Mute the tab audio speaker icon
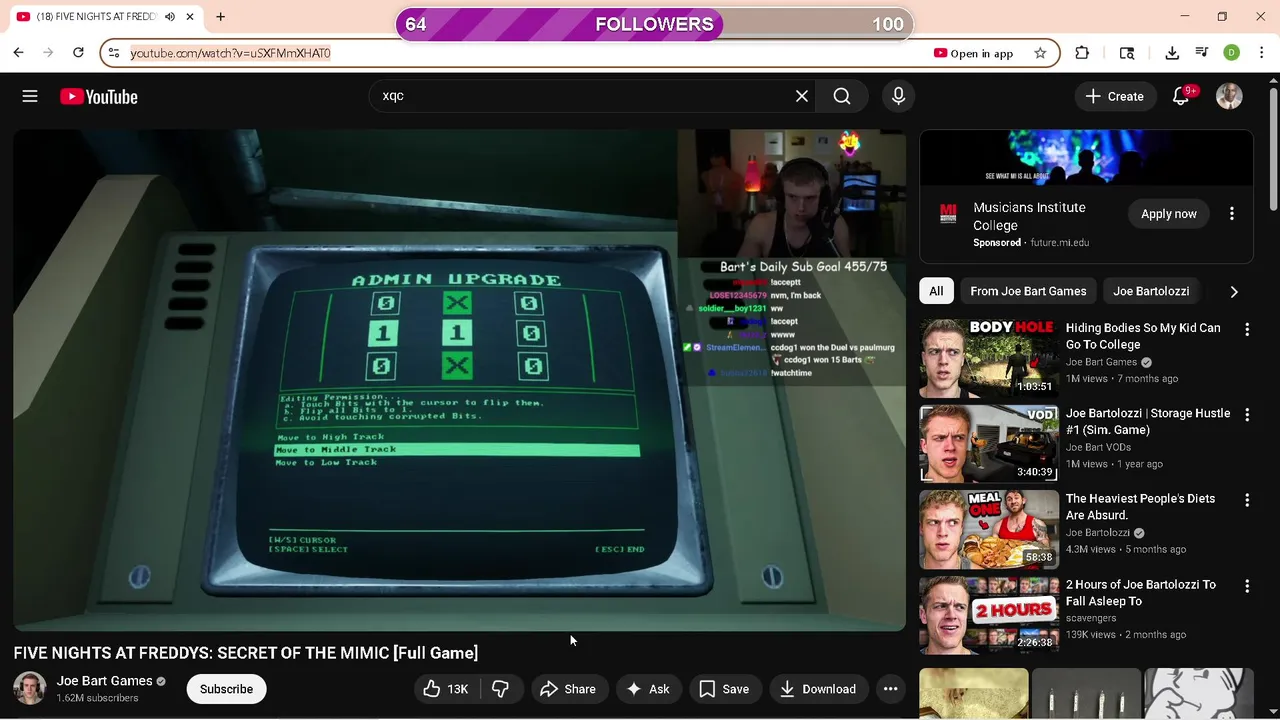 pyautogui.click(x=169, y=17)
